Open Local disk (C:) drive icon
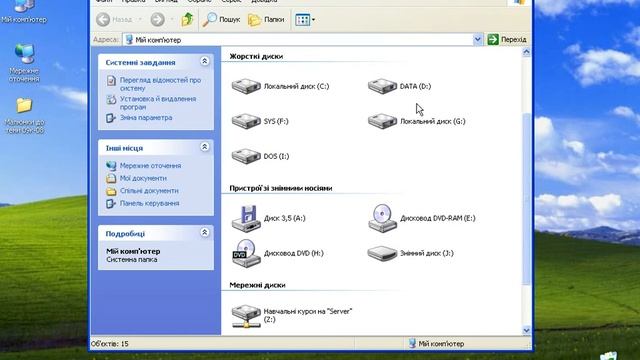The image size is (640, 360). [x=246, y=87]
